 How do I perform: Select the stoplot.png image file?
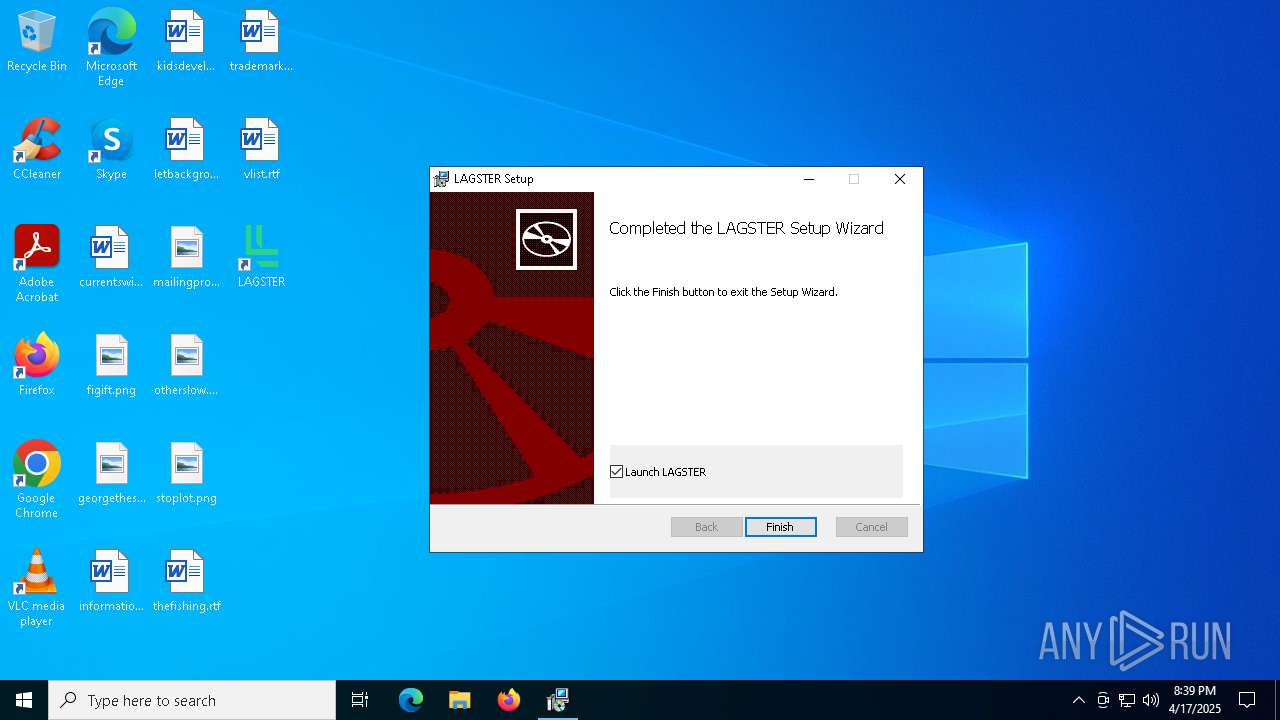186,473
